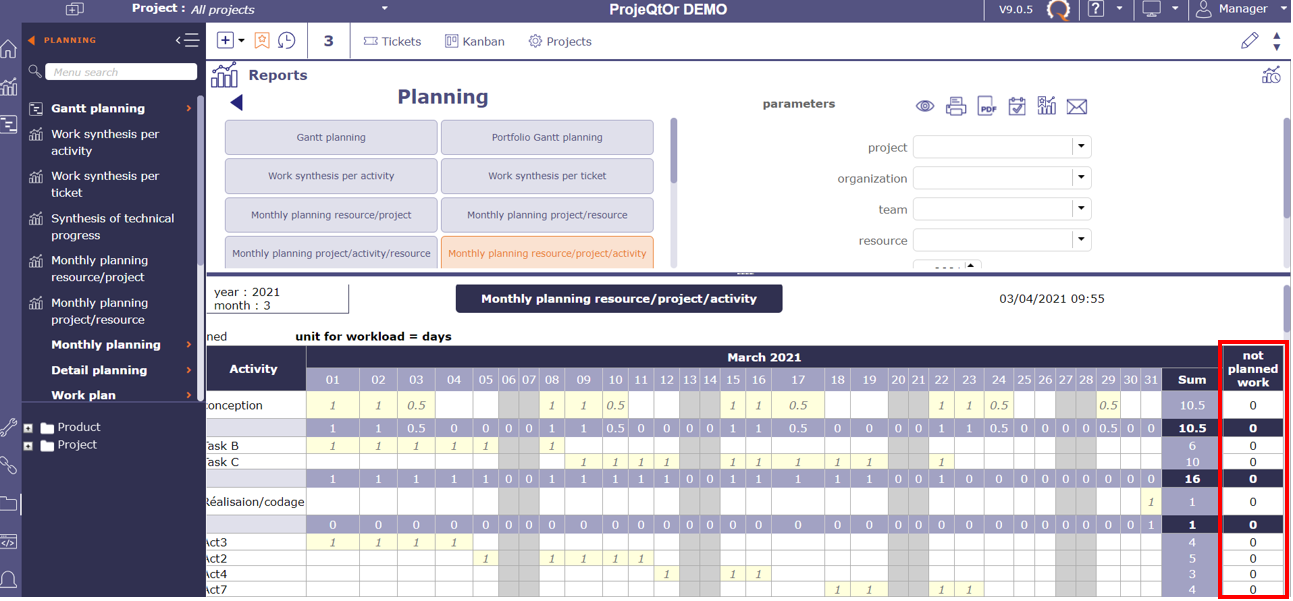Click the Portfolio Gantt planning button
Screen dimensions: 1293x601
(547, 137)
